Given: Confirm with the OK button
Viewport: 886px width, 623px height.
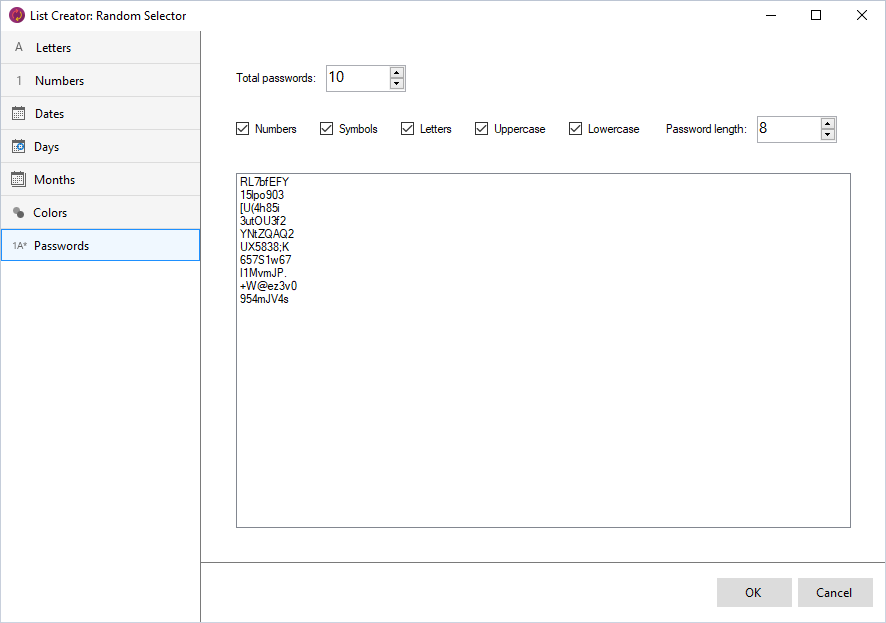Looking at the screenshot, I should [754, 592].
